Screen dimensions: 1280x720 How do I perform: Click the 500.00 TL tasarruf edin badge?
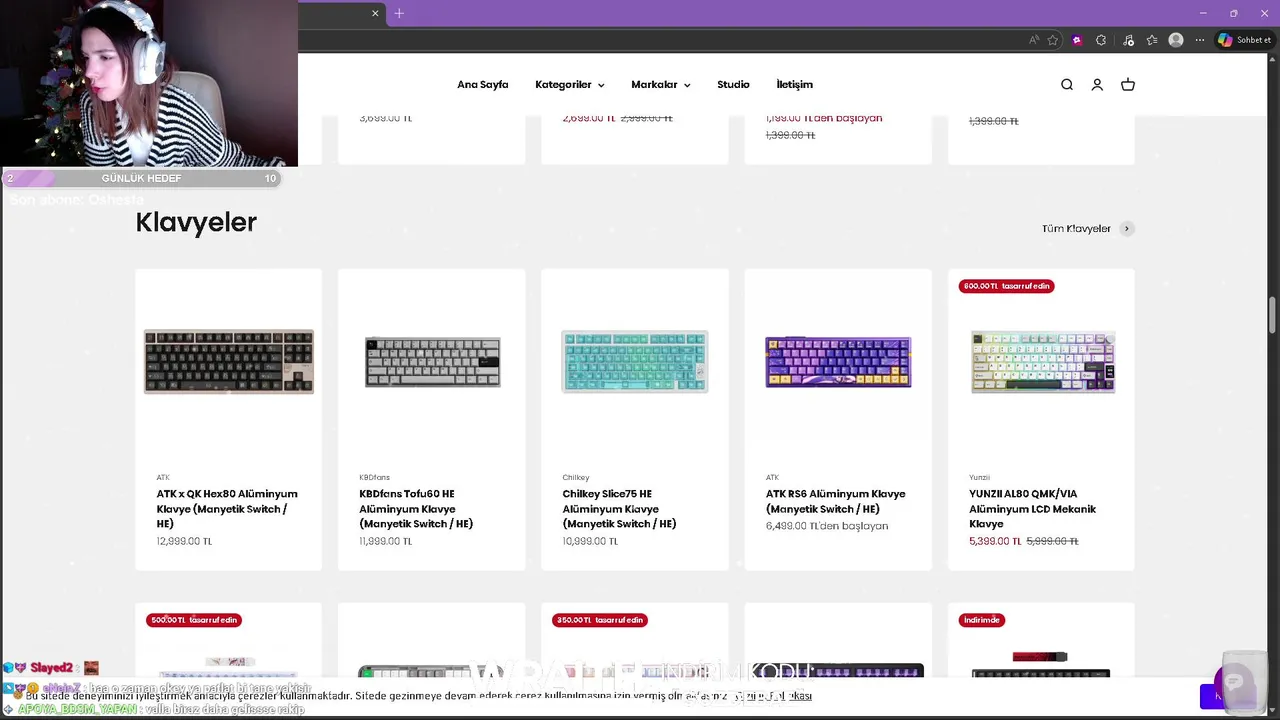click(194, 620)
